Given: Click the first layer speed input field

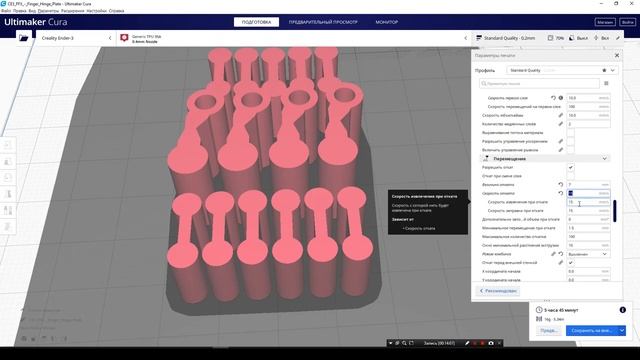Looking at the screenshot, I should 588,98.
